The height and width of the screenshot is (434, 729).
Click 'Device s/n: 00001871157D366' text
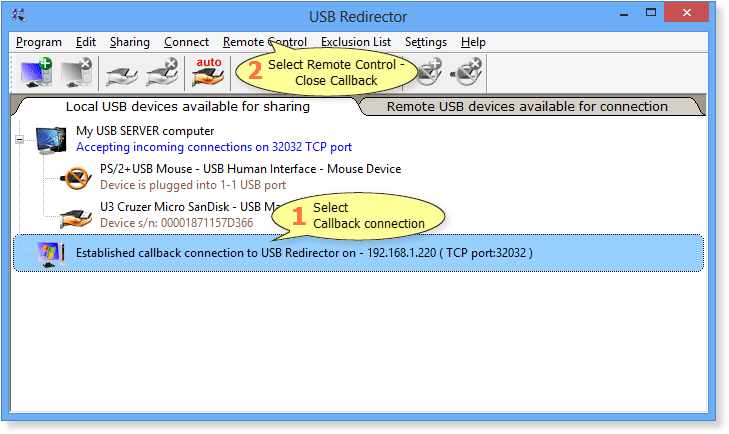pyautogui.click(x=176, y=223)
